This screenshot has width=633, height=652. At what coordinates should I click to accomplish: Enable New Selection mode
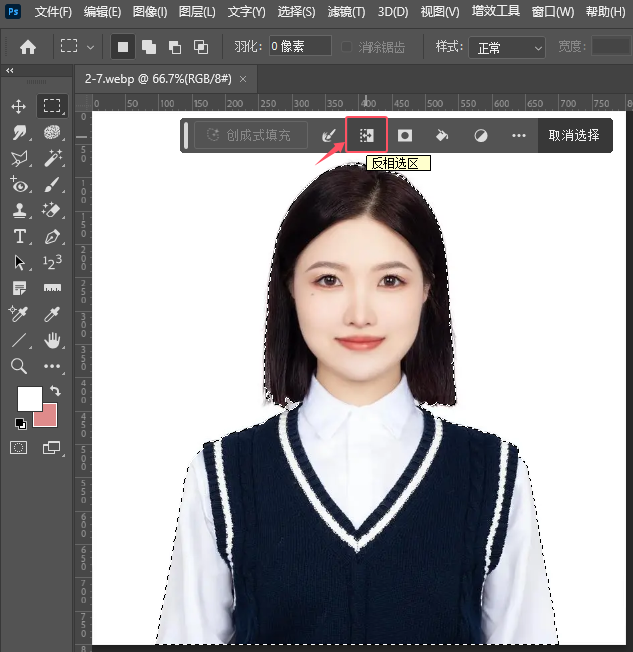point(123,47)
